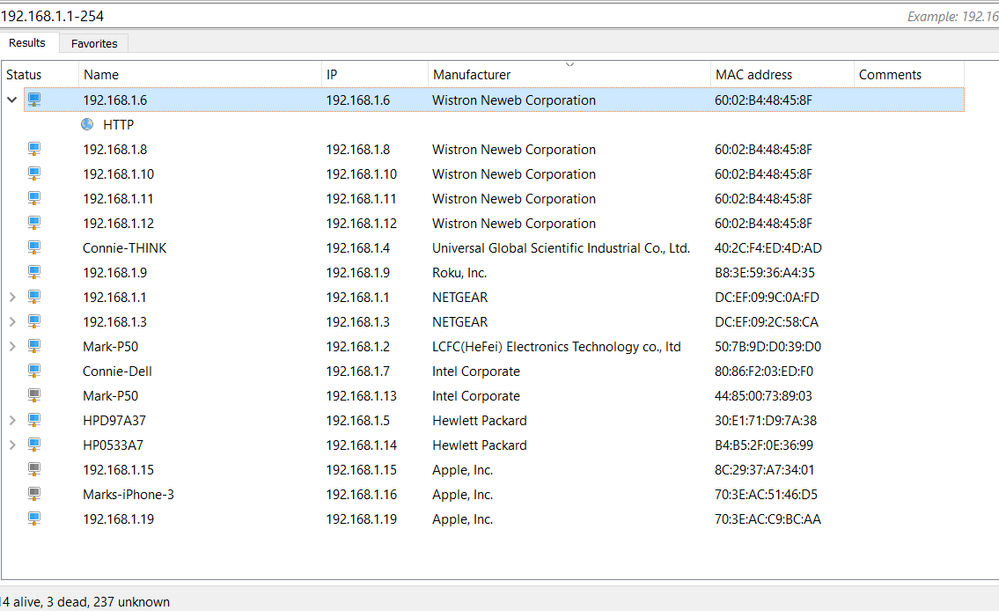The width and height of the screenshot is (999, 611).
Task: Select the Marks-iPhone-3 device icon
Action: 34,494
